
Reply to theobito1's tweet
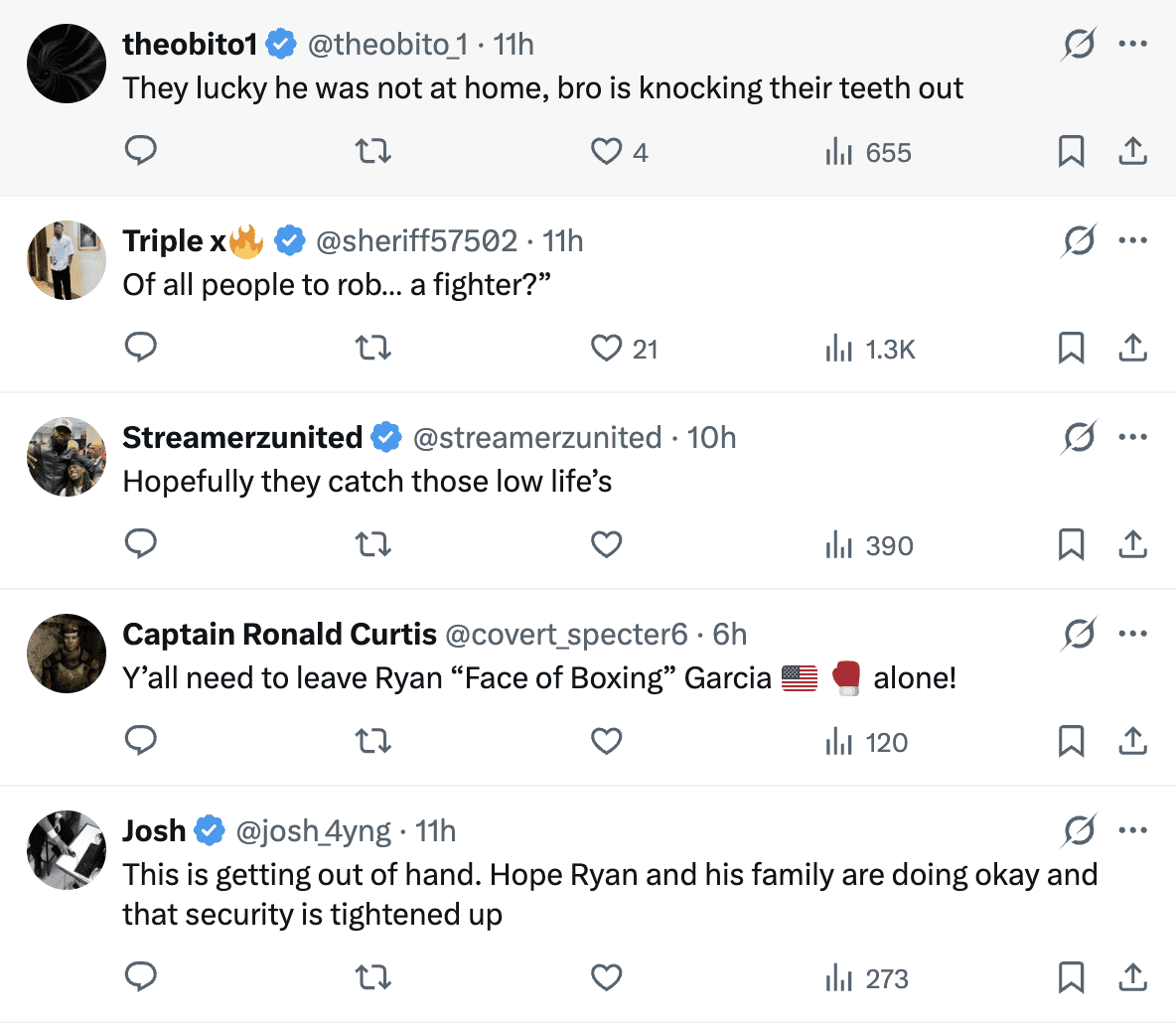[x=141, y=150]
